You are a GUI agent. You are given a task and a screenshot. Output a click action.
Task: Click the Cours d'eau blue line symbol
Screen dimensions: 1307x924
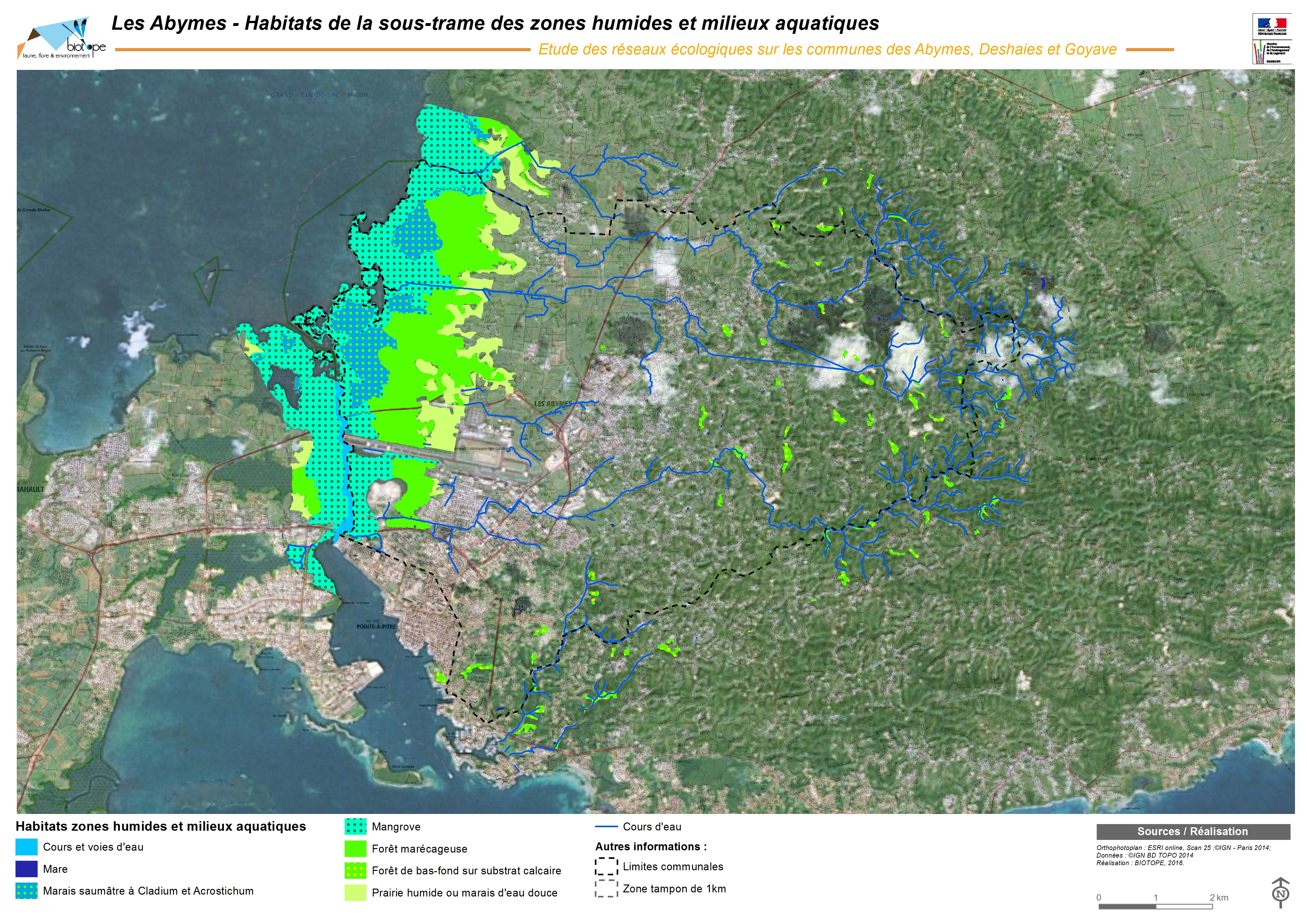click(x=606, y=827)
